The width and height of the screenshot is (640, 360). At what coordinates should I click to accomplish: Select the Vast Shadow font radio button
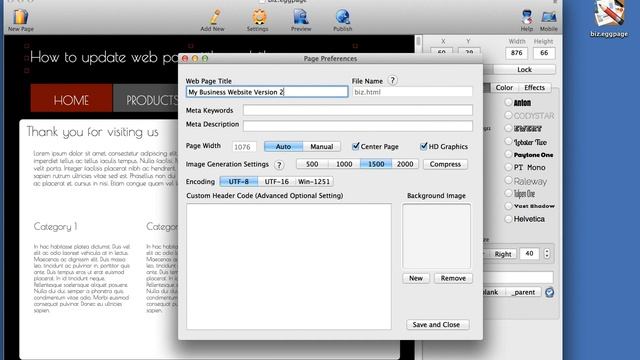[x=508, y=206]
